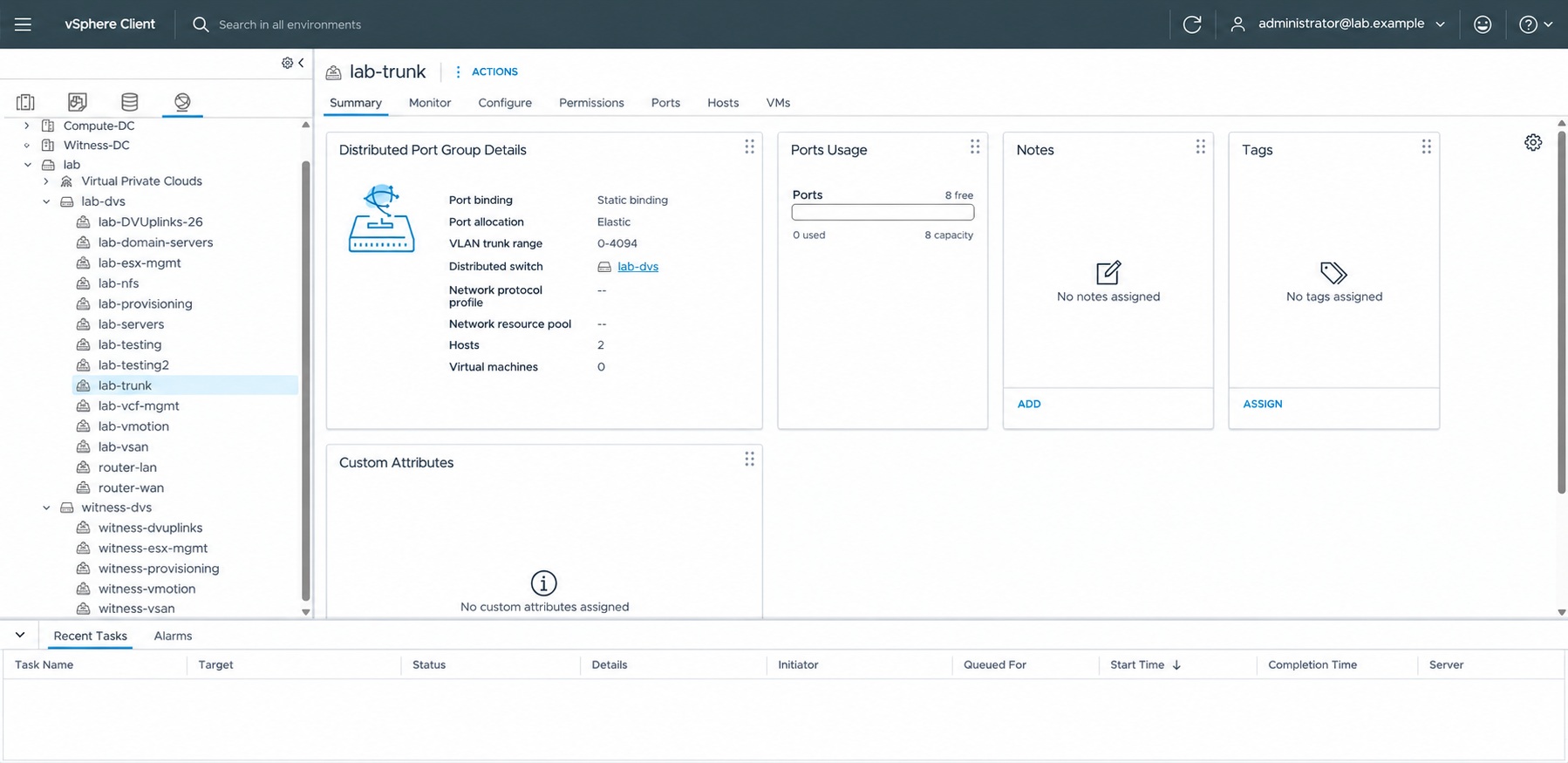1568x763 pixels.
Task: Open the hamburger main menu
Action: pos(23,24)
